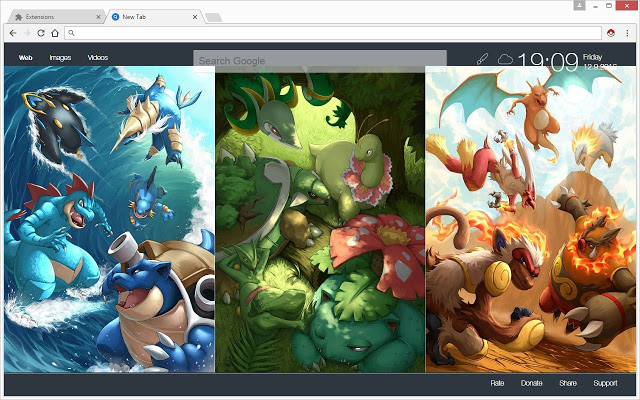Click the paintbrush customize icon
This screenshot has width=640, height=400.
[482, 59]
